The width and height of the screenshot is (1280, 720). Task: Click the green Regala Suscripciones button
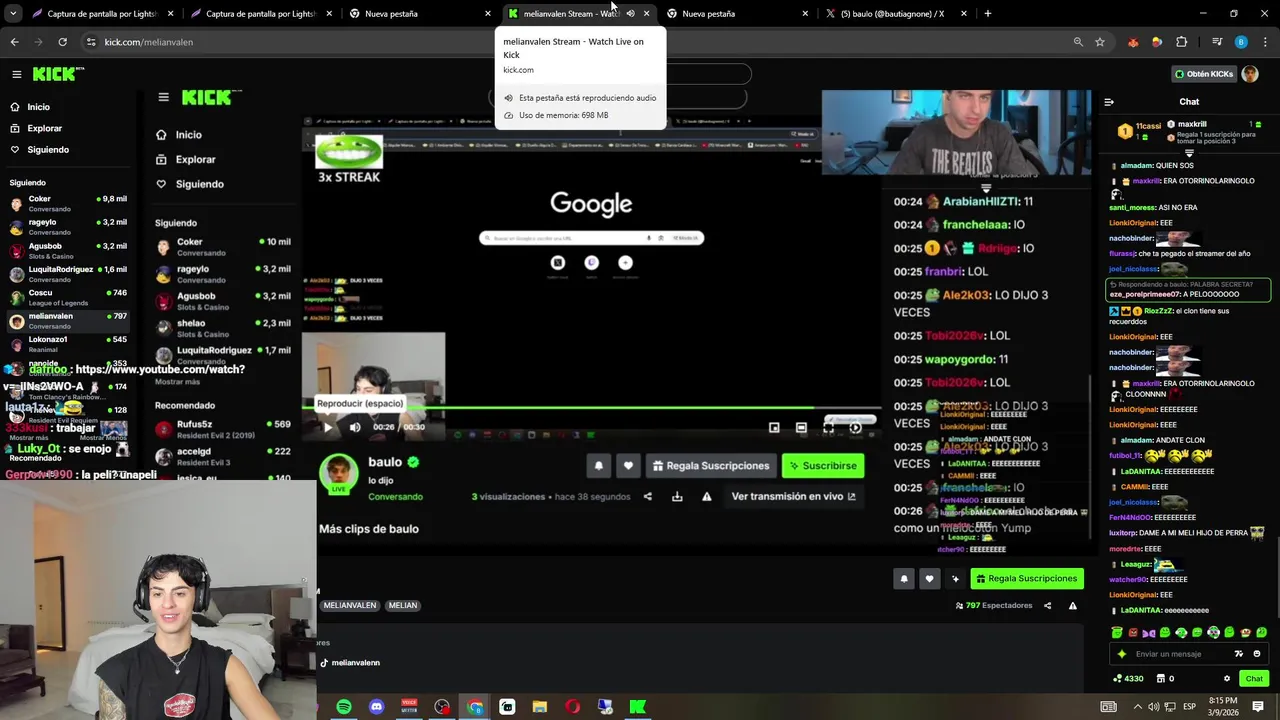point(1027,578)
